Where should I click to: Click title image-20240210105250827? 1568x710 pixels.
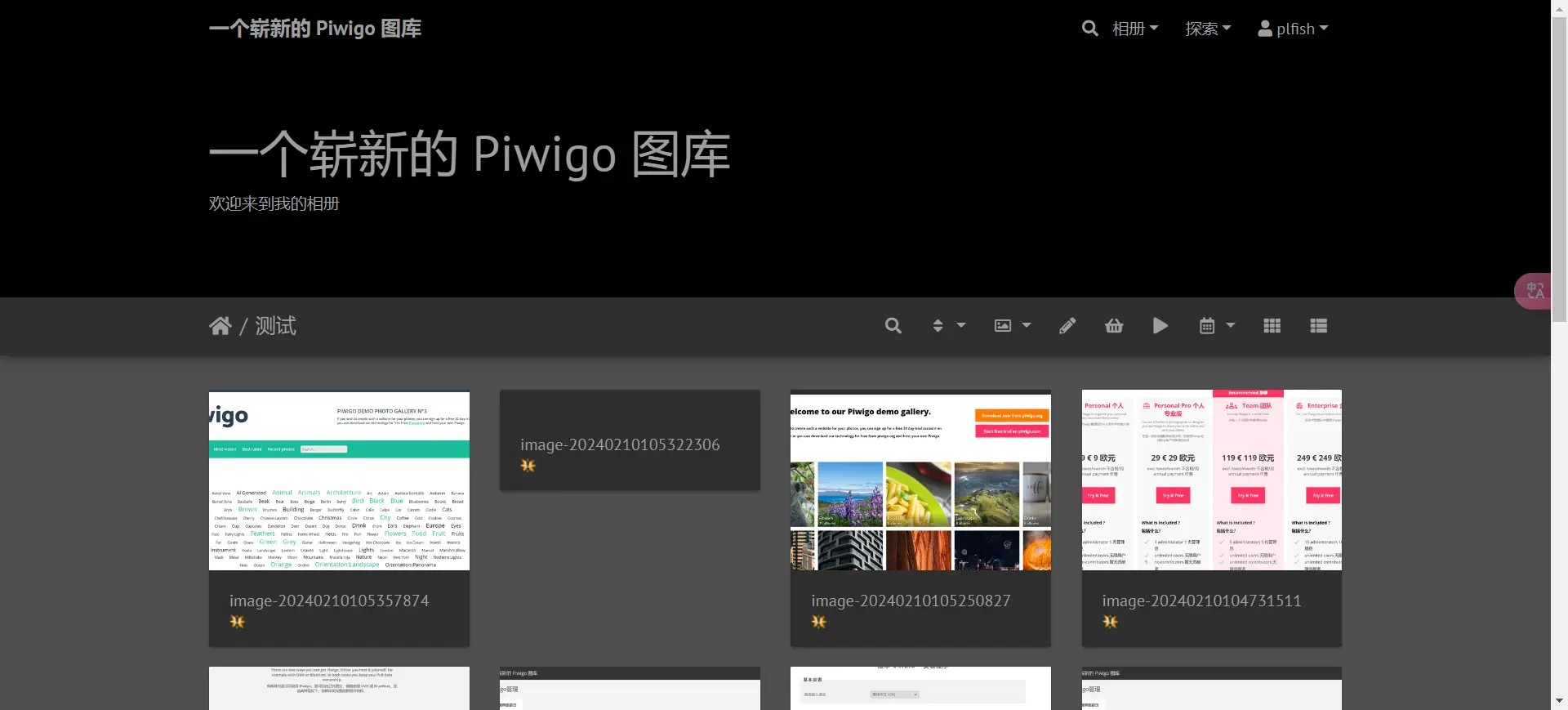click(911, 601)
